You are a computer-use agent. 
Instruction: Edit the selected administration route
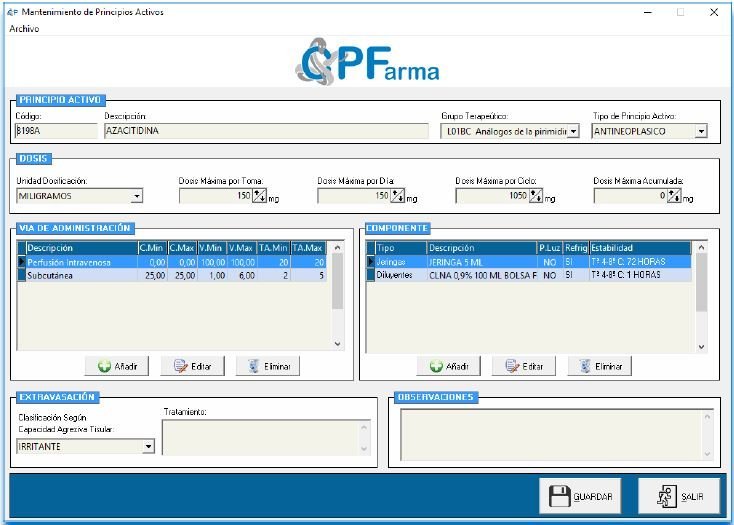click(x=192, y=366)
